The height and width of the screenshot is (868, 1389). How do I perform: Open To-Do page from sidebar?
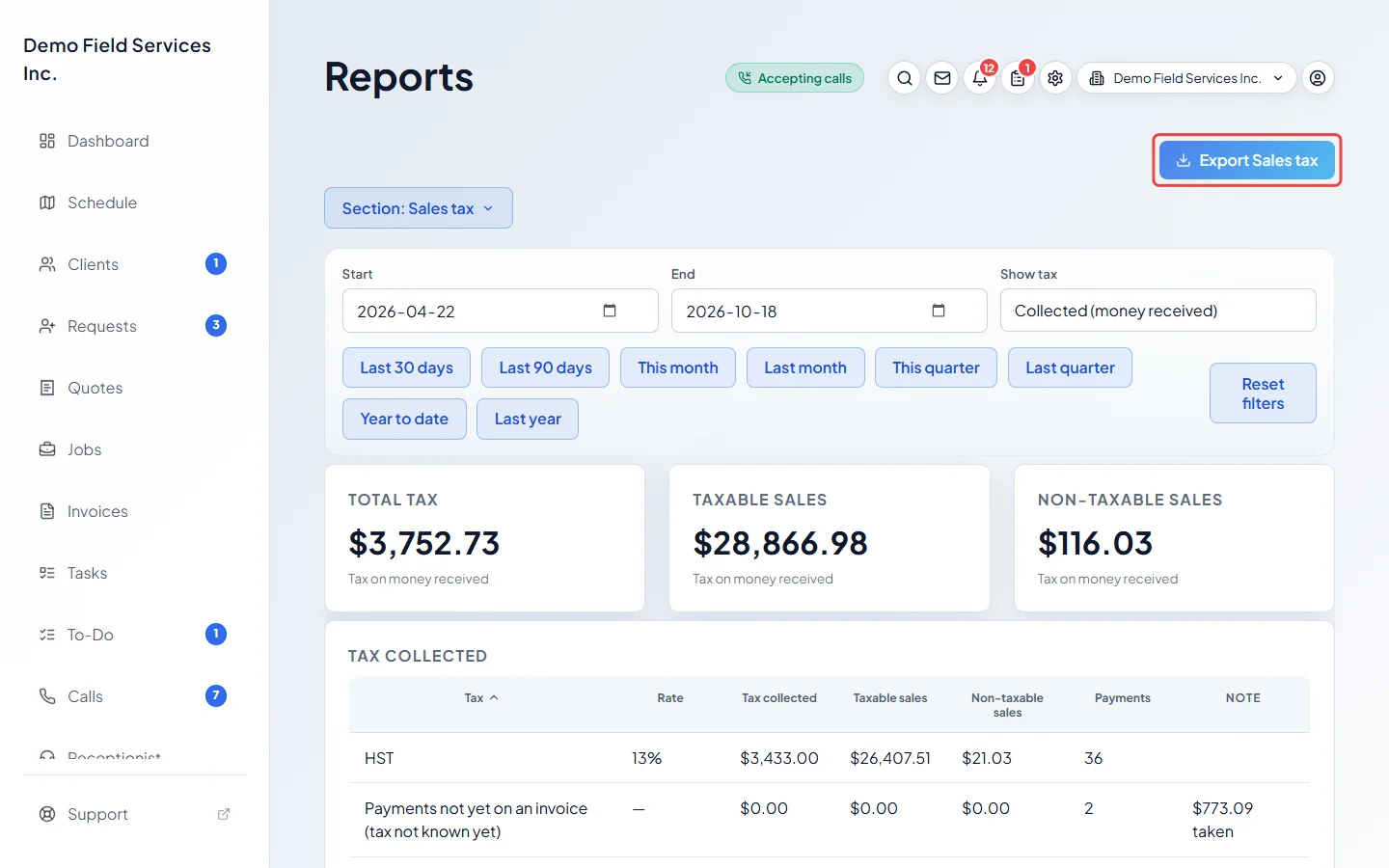point(135,635)
